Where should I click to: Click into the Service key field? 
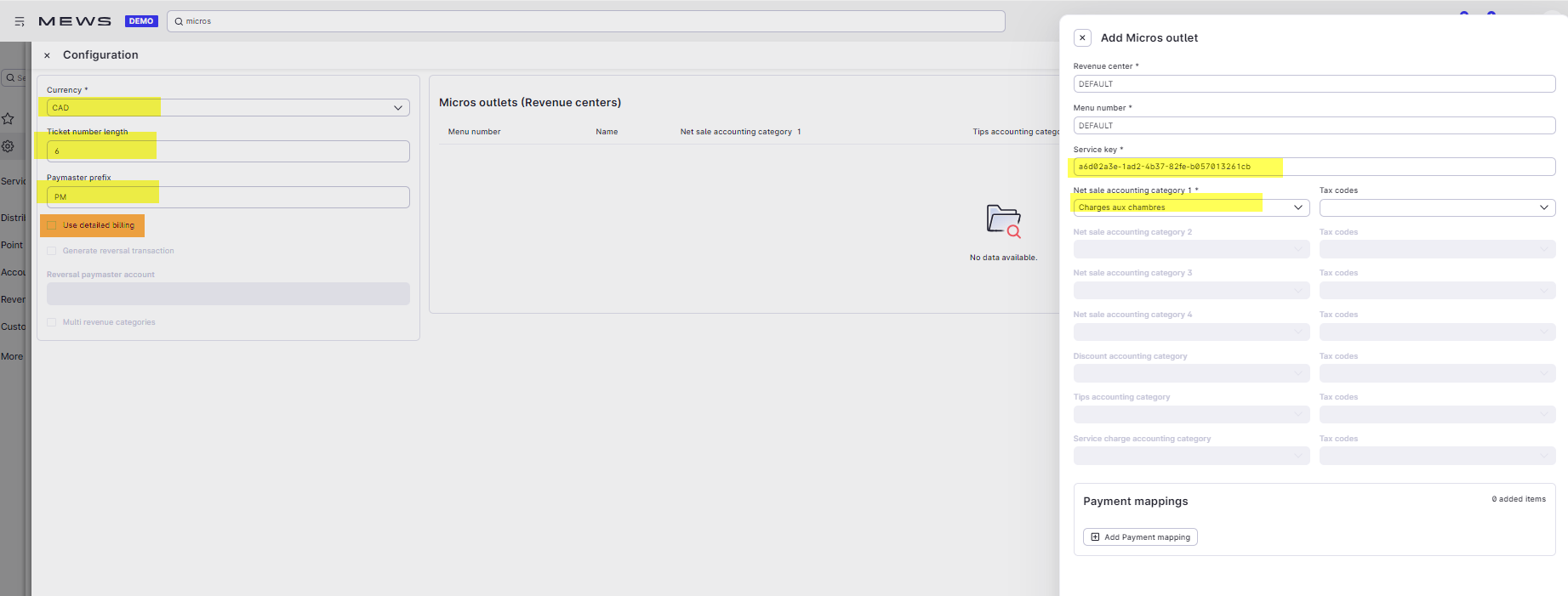coord(1314,167)
